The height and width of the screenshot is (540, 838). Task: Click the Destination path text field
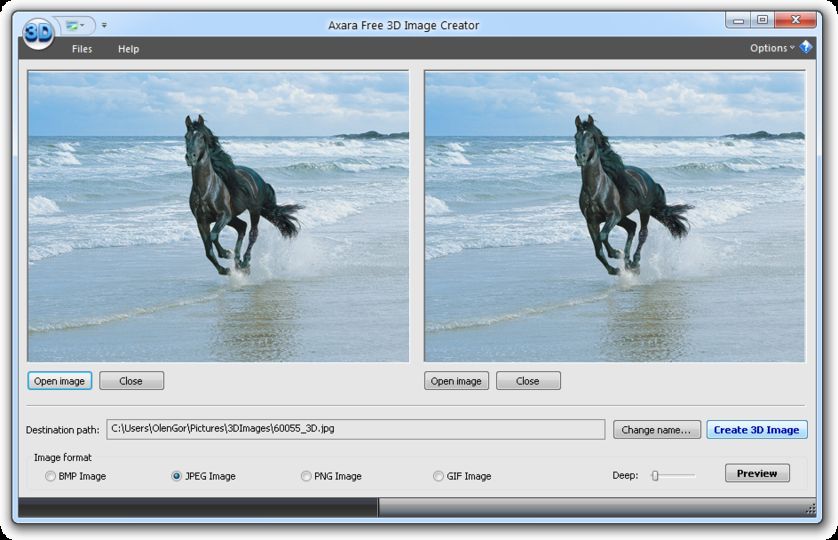[x=355, y=429]
